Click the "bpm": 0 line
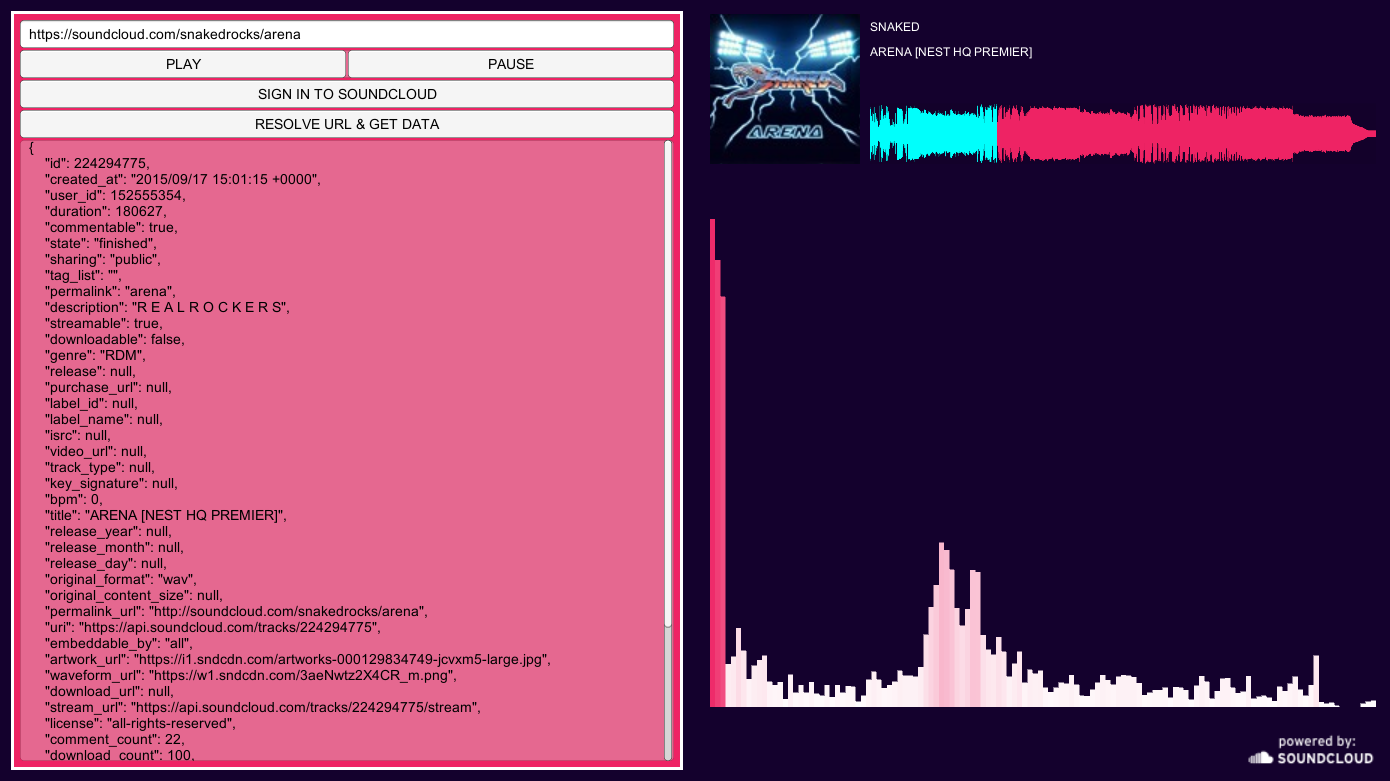This screenshot has width=1390, height=781. coord(73,499)
